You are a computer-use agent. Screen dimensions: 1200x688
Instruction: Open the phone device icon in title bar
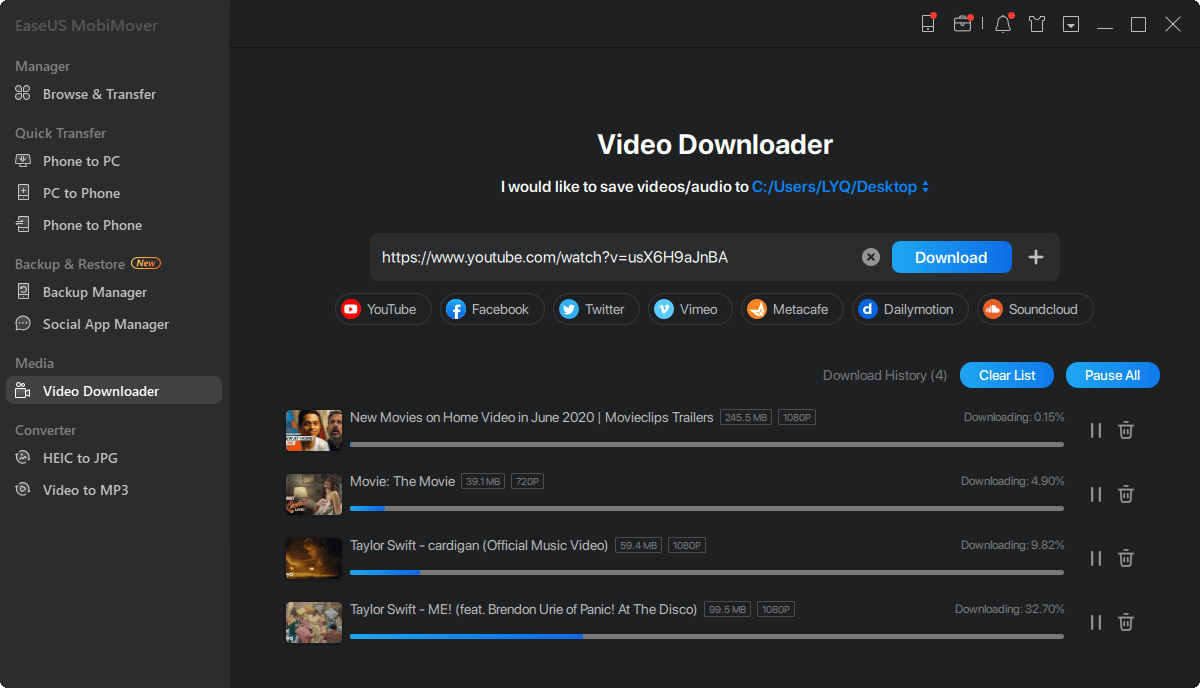(x=928, y=24)
